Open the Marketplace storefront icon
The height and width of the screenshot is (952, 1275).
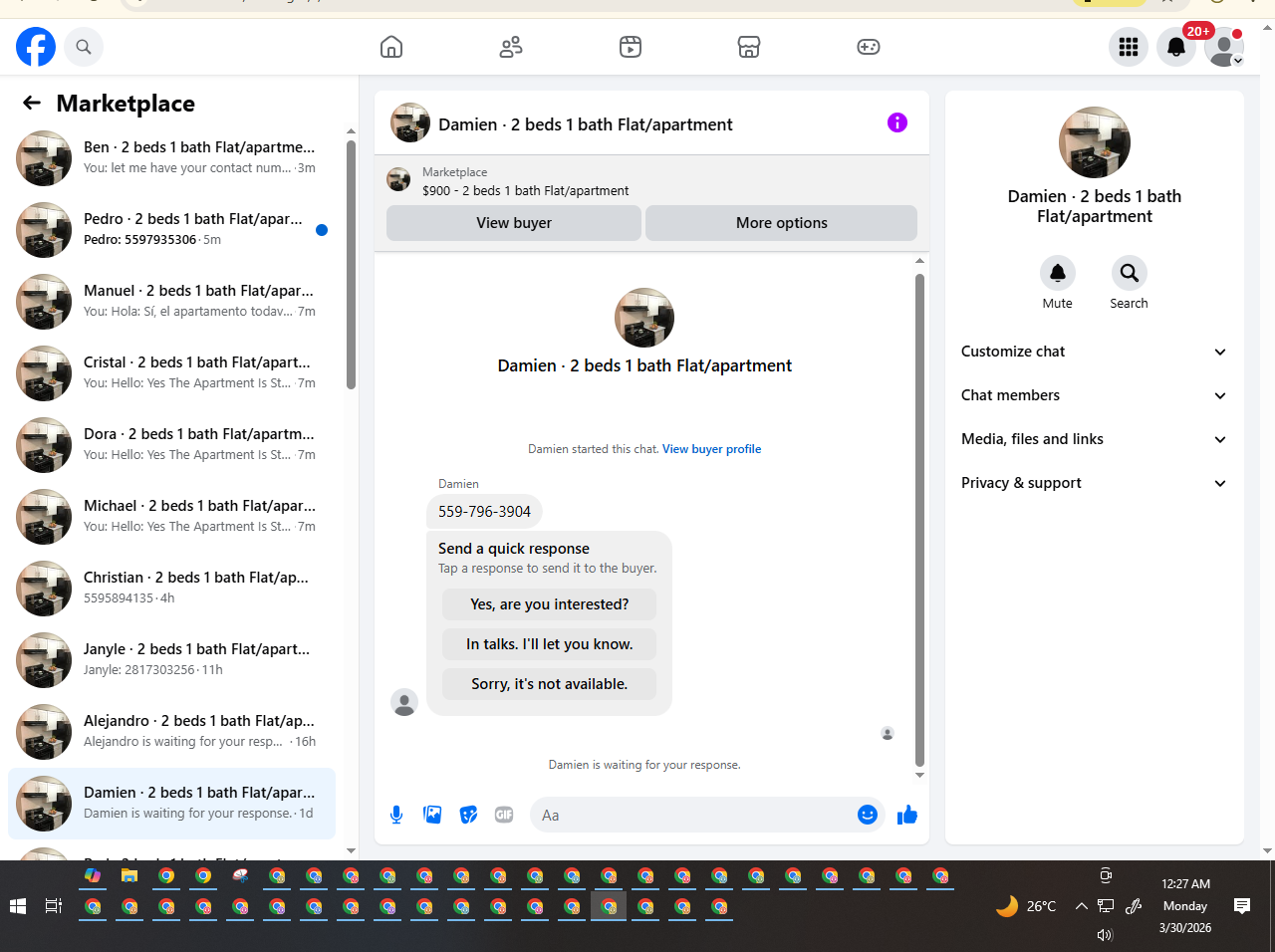[x=749, y=47]
